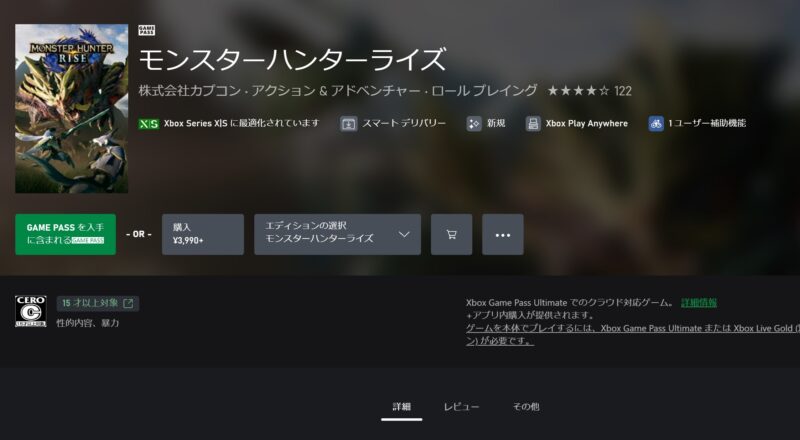Image resolution: width=800 pixels, height=440 pixels.
Task: Click the 性的内容、暴力 content descriptor text
Action: (x=88, y=323)
